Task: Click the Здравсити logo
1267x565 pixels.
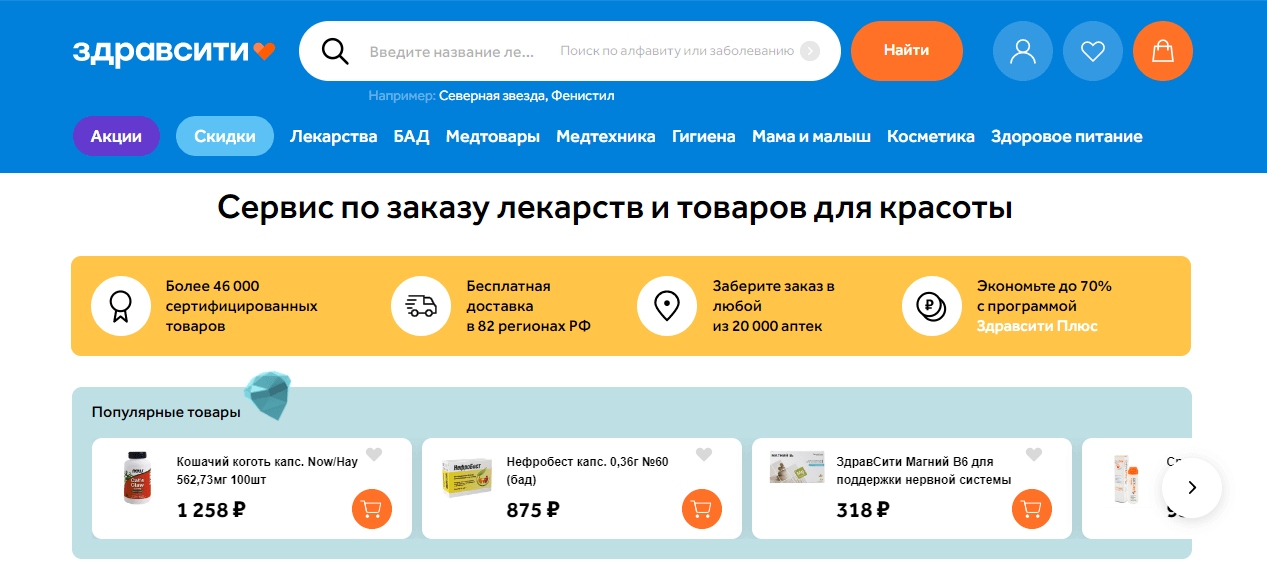Action: coord(173,51)
